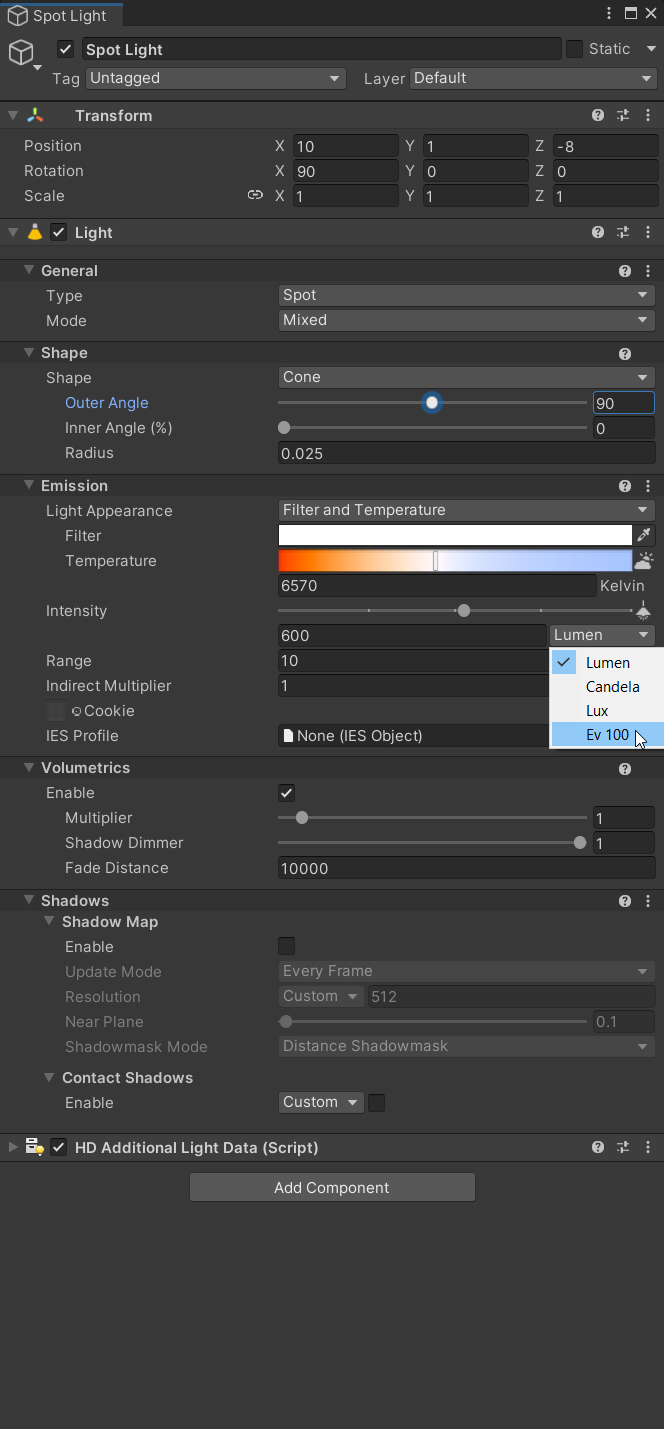Open the Layer dropdown showing Default
Viewport: 664px width, 1429px height.
(x=533, y=78)
